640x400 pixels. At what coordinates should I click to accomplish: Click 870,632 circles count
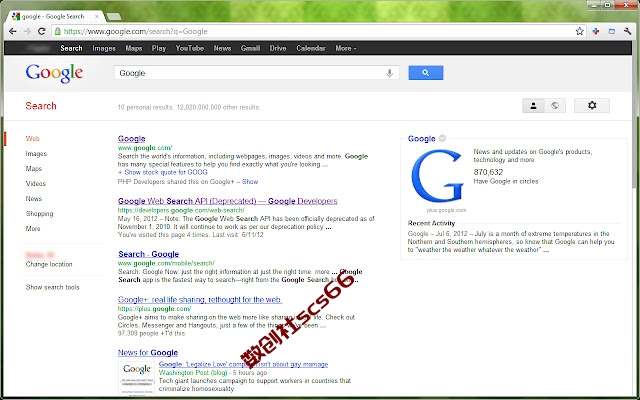click(x=488, y=172)
